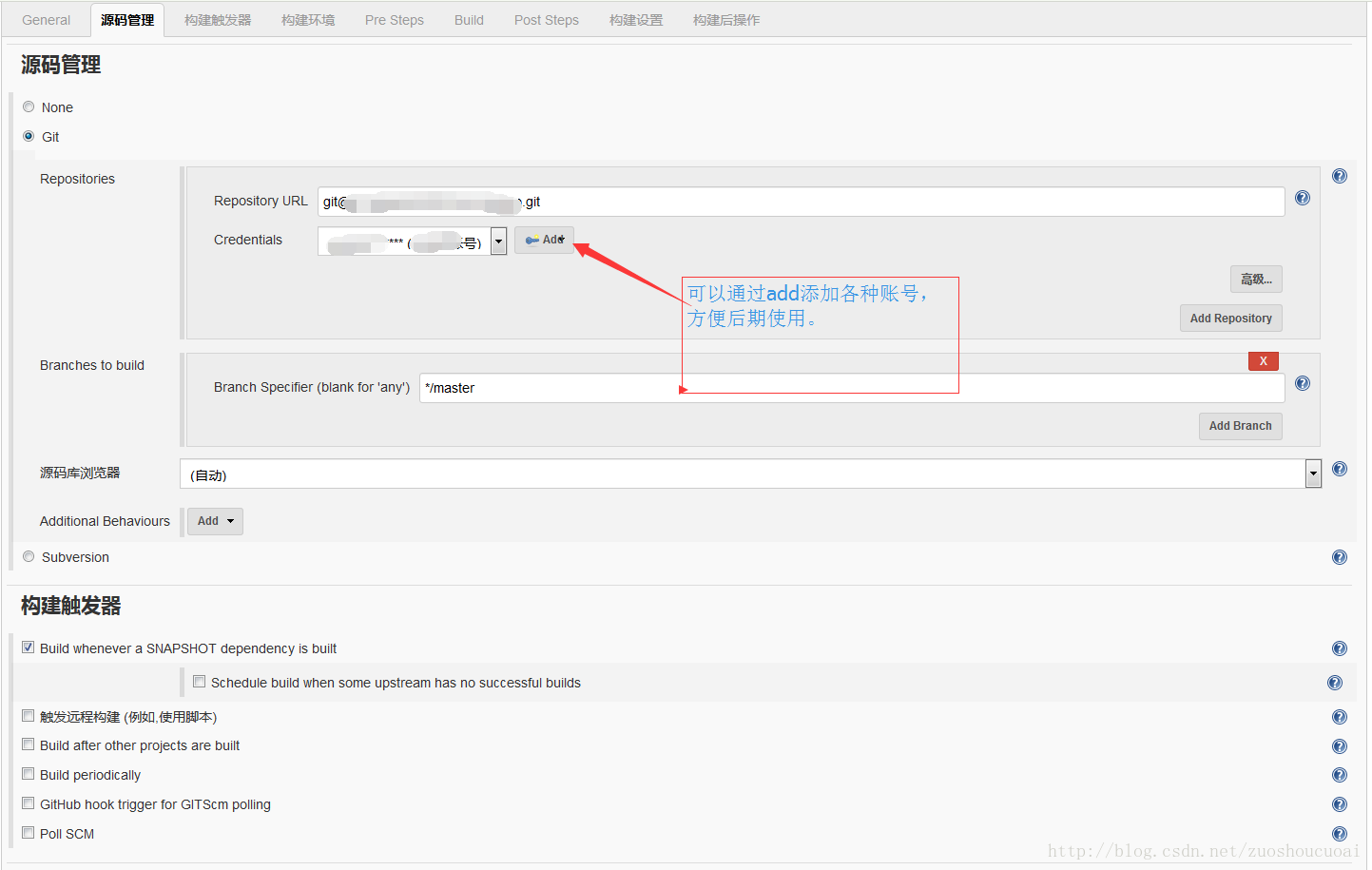Enable GitHub hook trigger for GITScm polling
This screenshot has width=1372, height=870.
pyautogui.click(x=28, y=802)
